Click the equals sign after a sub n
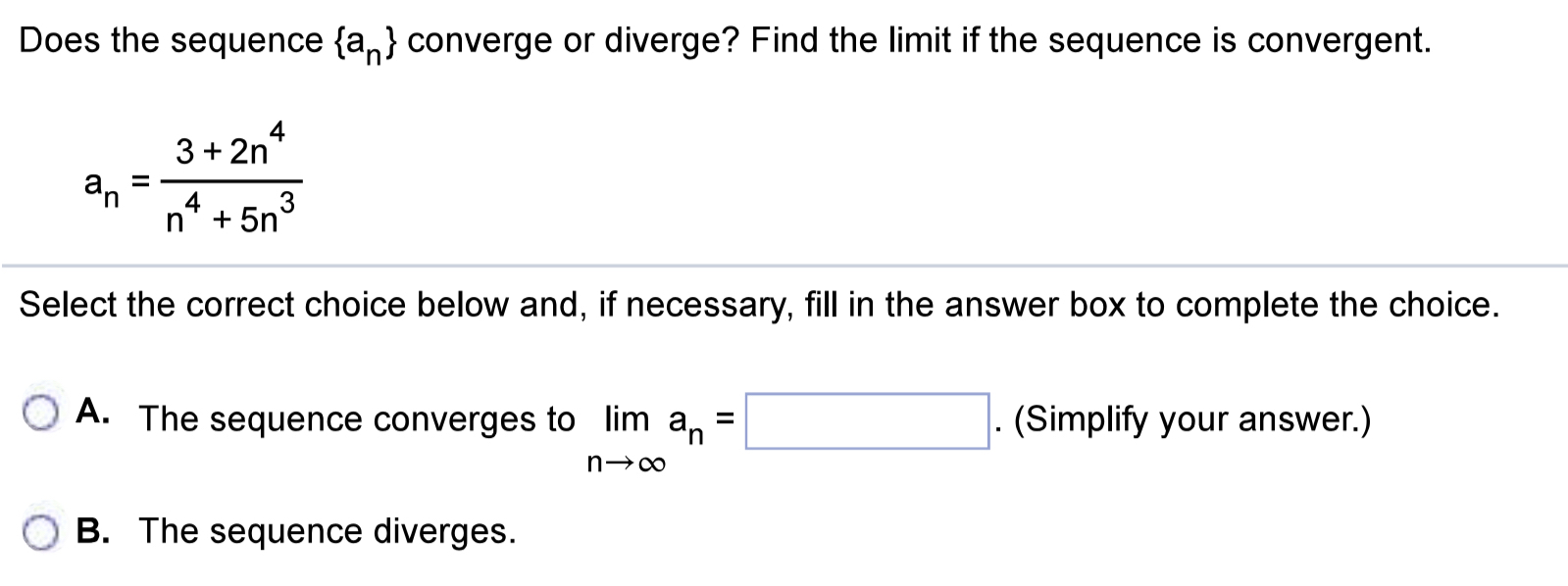Viewport: 1568px width, 586px height. pyautogui.click(x=137, y=181)
